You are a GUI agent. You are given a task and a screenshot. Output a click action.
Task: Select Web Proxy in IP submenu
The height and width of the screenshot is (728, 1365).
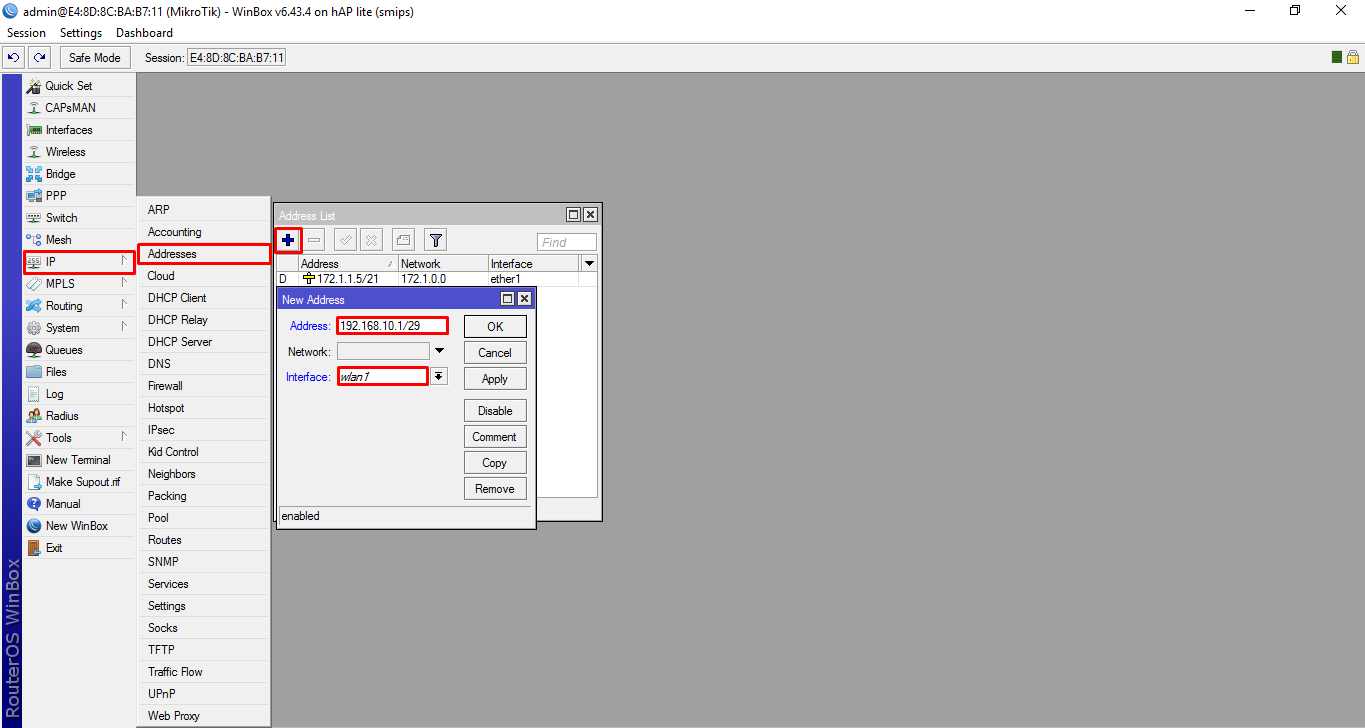point(204,716)
